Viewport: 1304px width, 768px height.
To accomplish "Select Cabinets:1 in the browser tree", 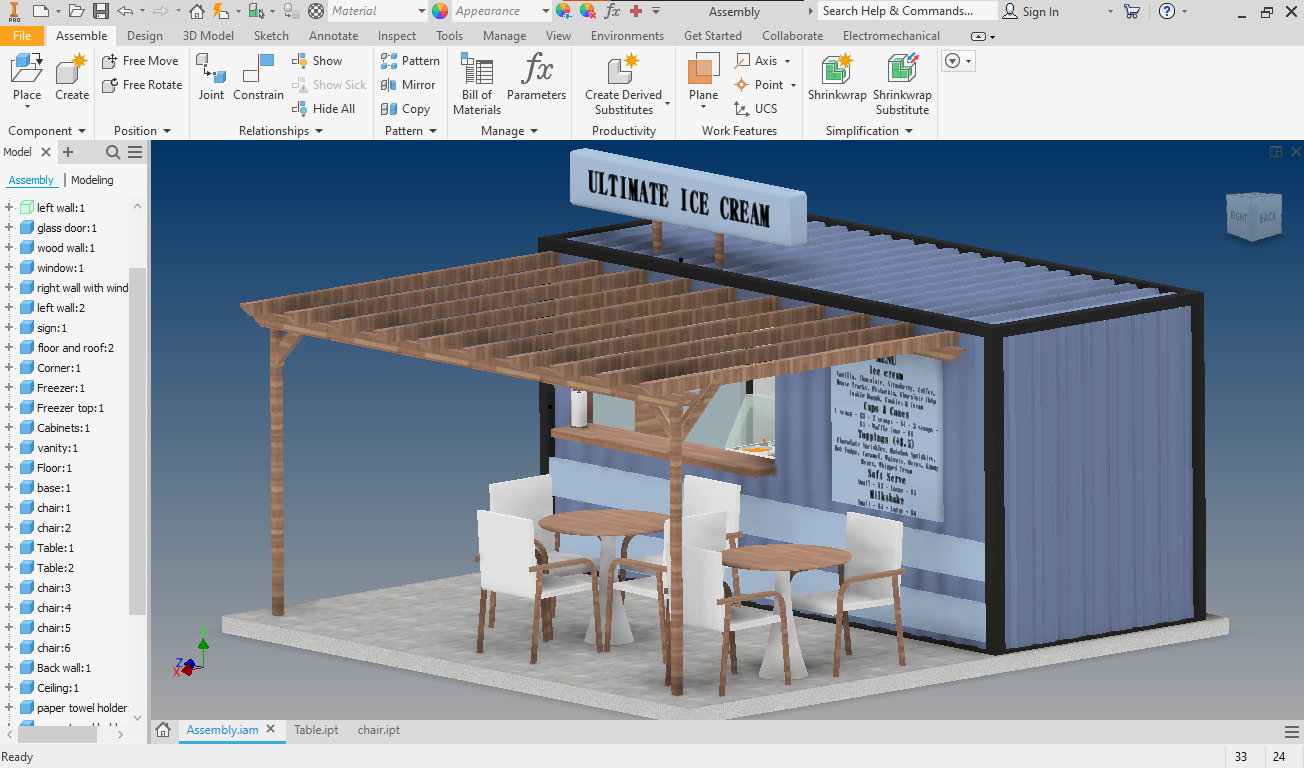I will [x=63, y=428].
